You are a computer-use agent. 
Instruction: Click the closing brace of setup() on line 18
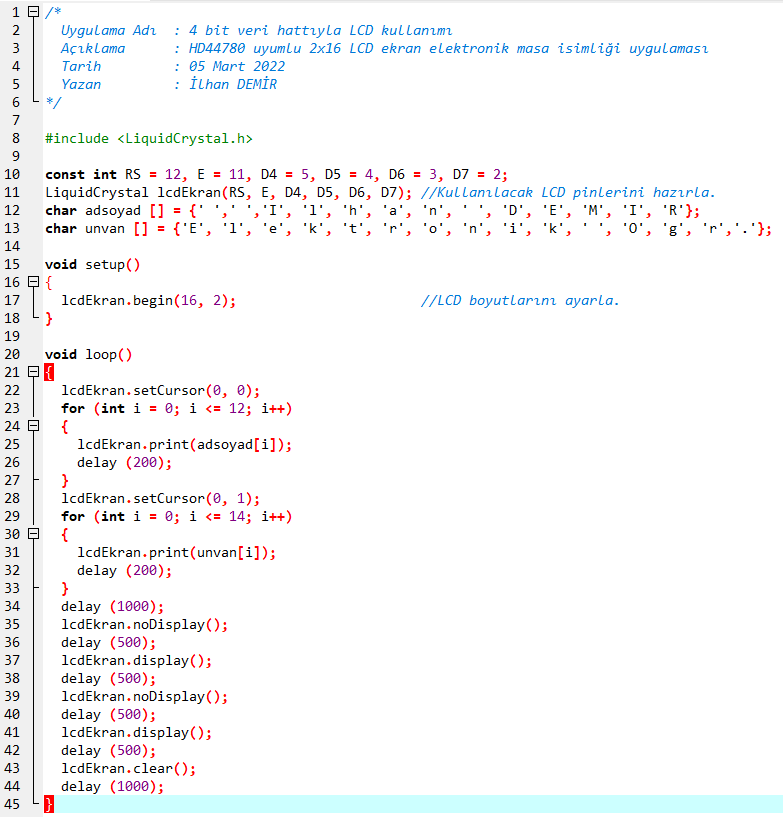(x=49, y=318)
